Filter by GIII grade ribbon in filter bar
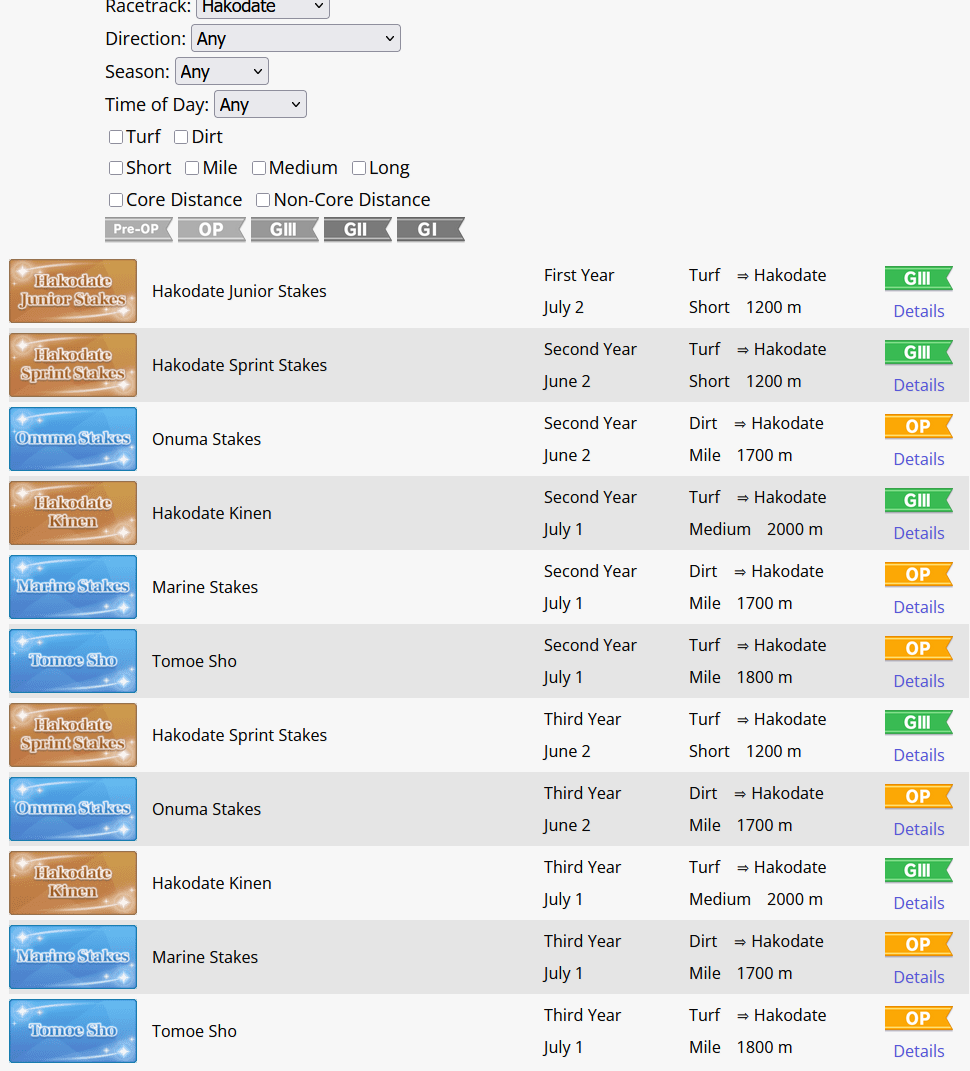Image resolution: width=970 pixels, height=1071 pixels. click(x=285, y=230)
